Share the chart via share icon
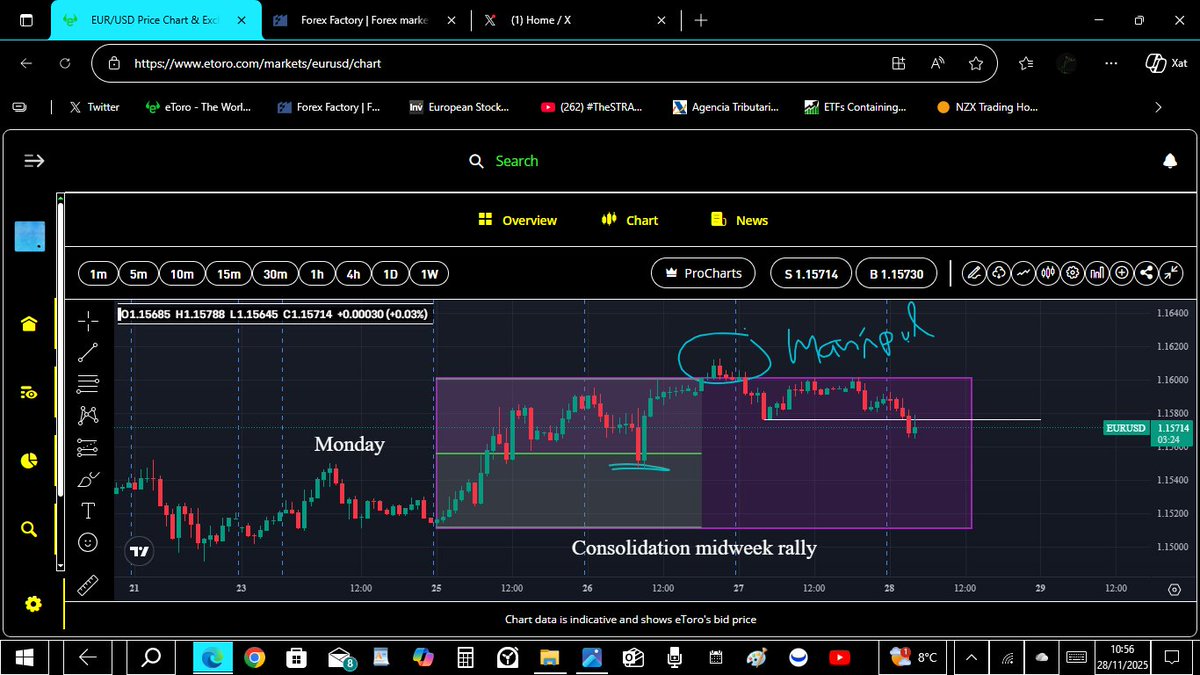1200x675 pixels. (1147, 273)
